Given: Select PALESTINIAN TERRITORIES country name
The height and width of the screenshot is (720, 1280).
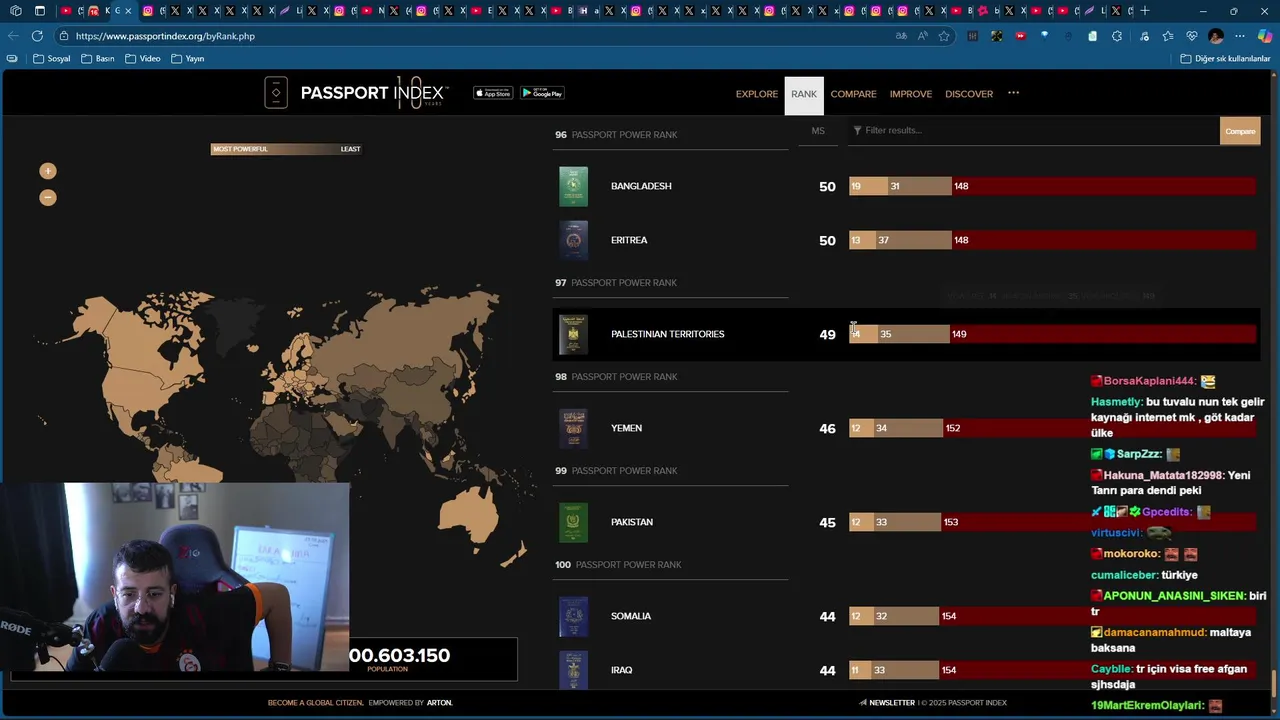Looking at the screenshot, I should [x=667, y=334].
